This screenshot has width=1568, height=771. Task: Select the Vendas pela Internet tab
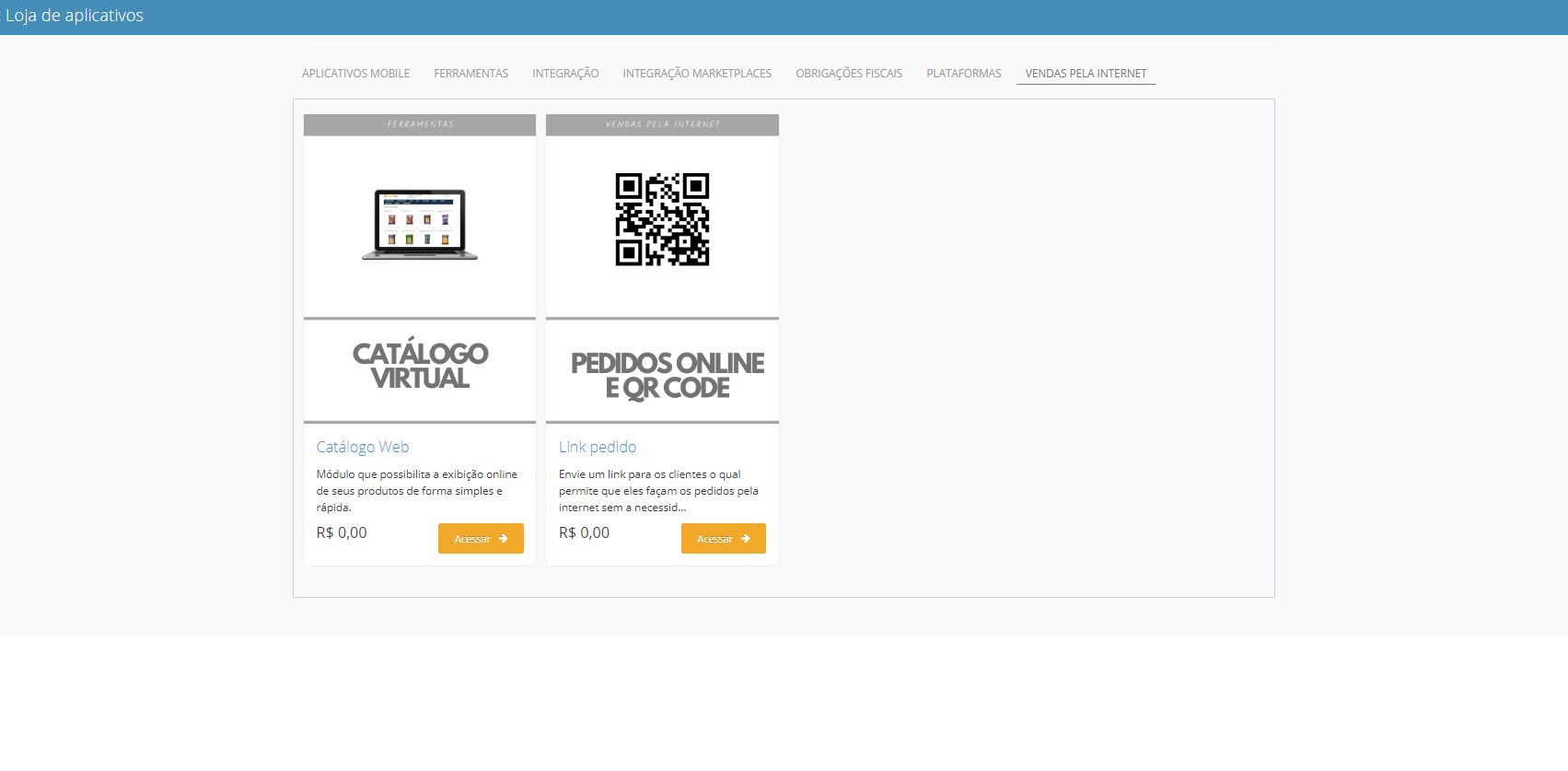(x=1086, y=74)
